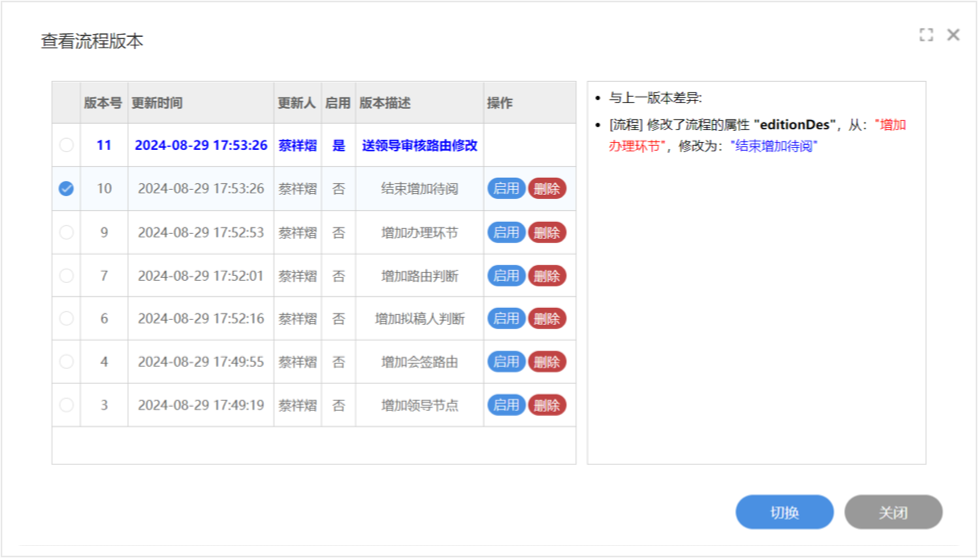This screenshot has height=558, width=978.
Task: Pick the version 4 radio button
Action: (66, 361)
